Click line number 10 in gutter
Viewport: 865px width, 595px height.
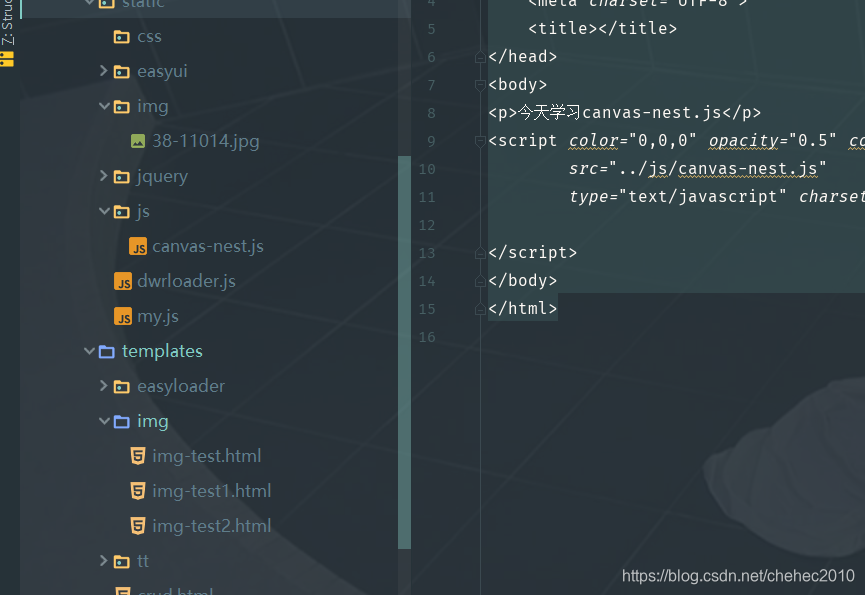427,169
